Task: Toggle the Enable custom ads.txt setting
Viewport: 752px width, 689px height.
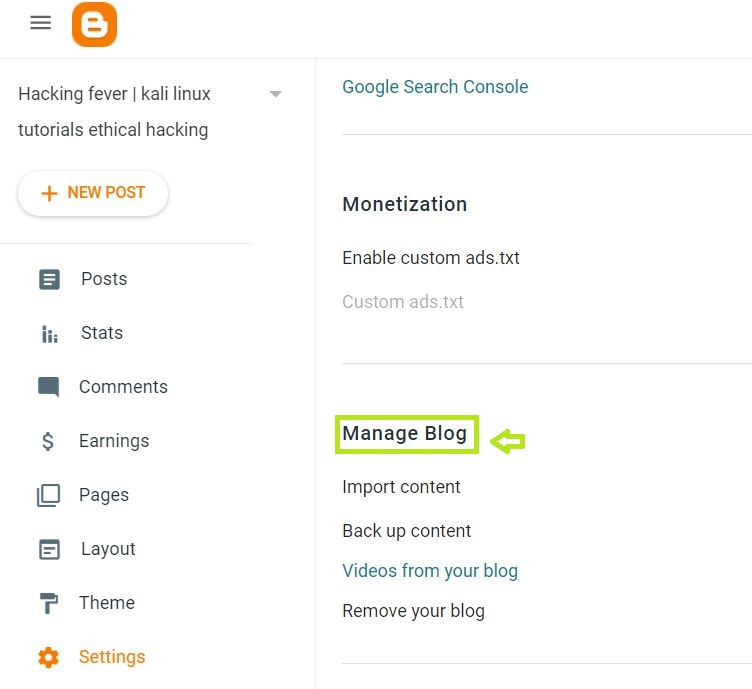Action: [x=431, y=258]
